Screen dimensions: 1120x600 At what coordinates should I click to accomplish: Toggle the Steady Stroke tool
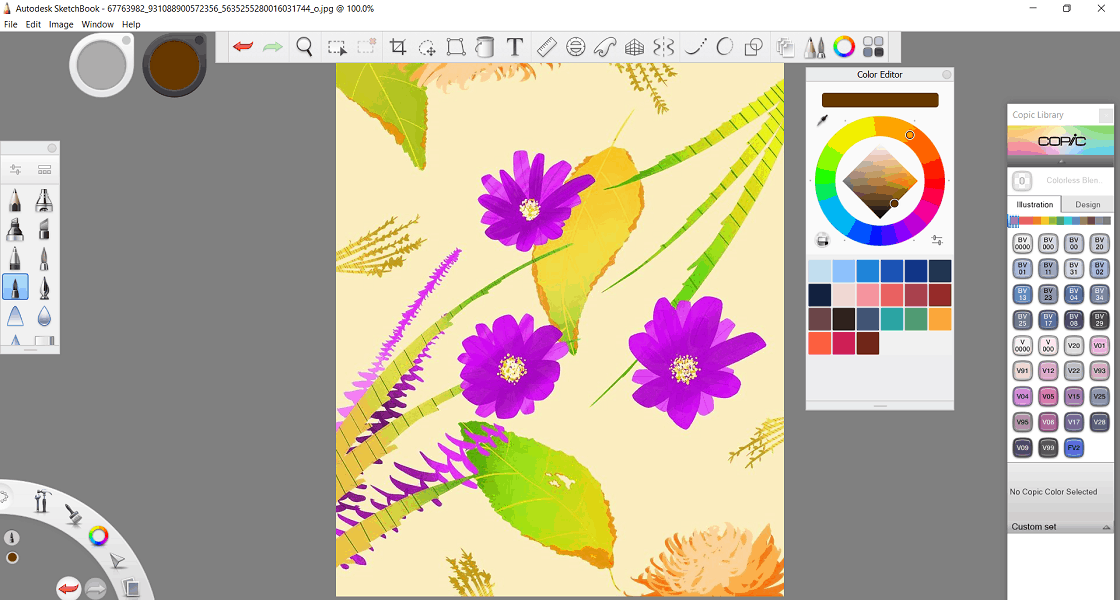click(x=695, y=47)
